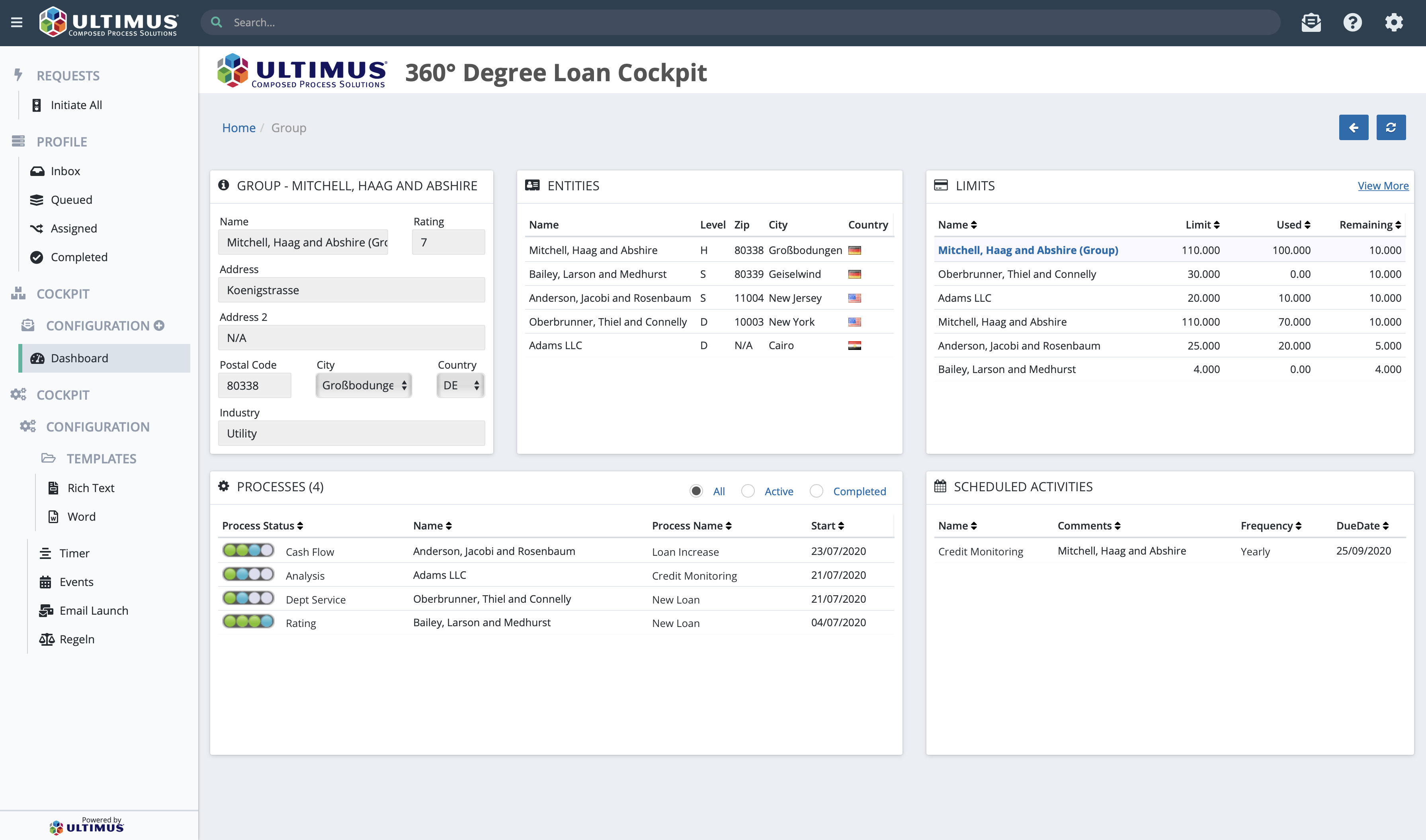1426x840 pixels.
Task: Click View More in the Limits panel
Action: pos(1383,186)
